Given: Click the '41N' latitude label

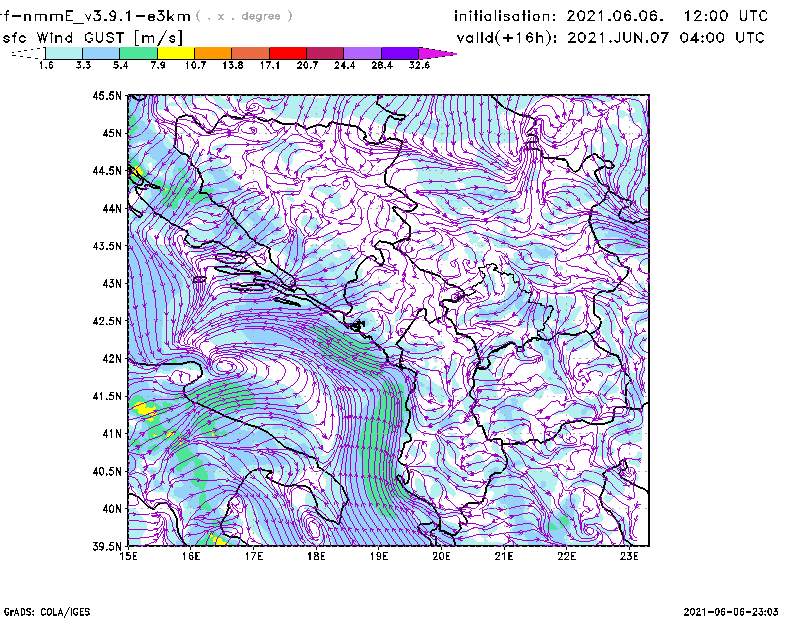Looking at the screenshot, I should pos(112,434).
